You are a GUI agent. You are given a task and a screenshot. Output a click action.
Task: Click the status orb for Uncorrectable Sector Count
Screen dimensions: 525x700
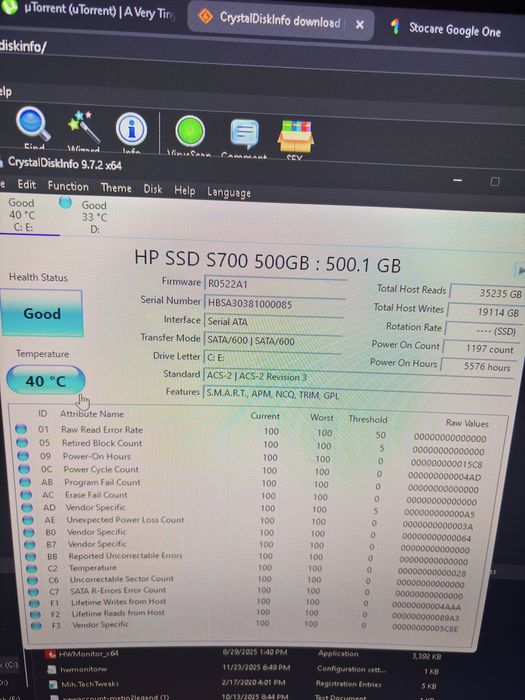32,580
